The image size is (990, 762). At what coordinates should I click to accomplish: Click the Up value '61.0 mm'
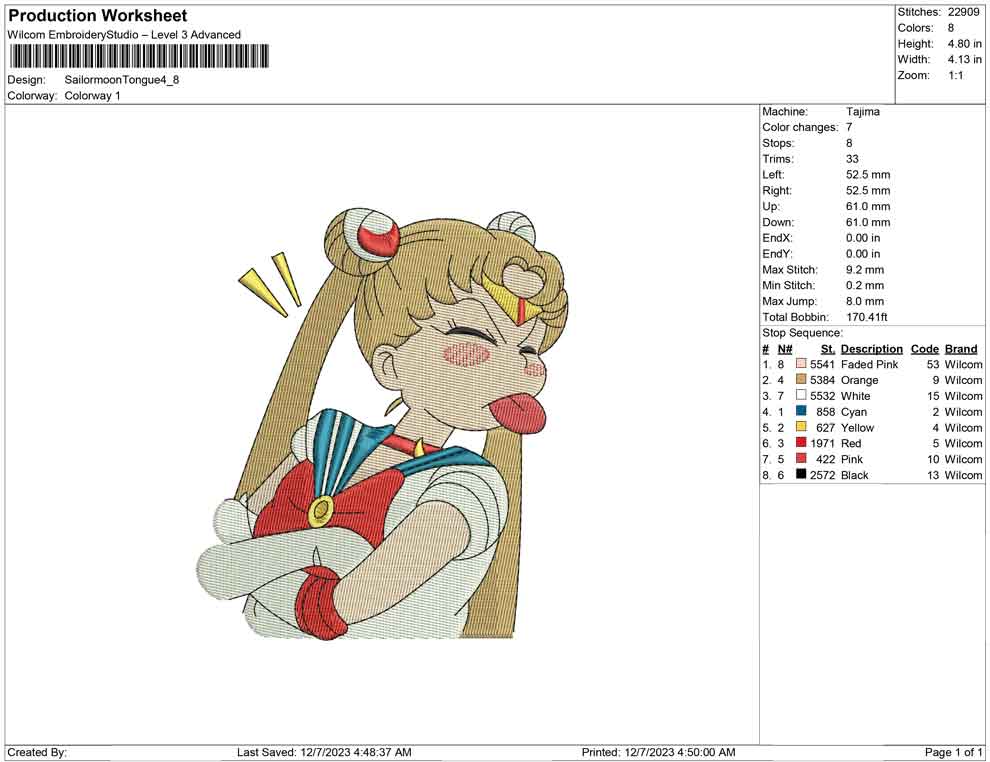click(868, 206)
